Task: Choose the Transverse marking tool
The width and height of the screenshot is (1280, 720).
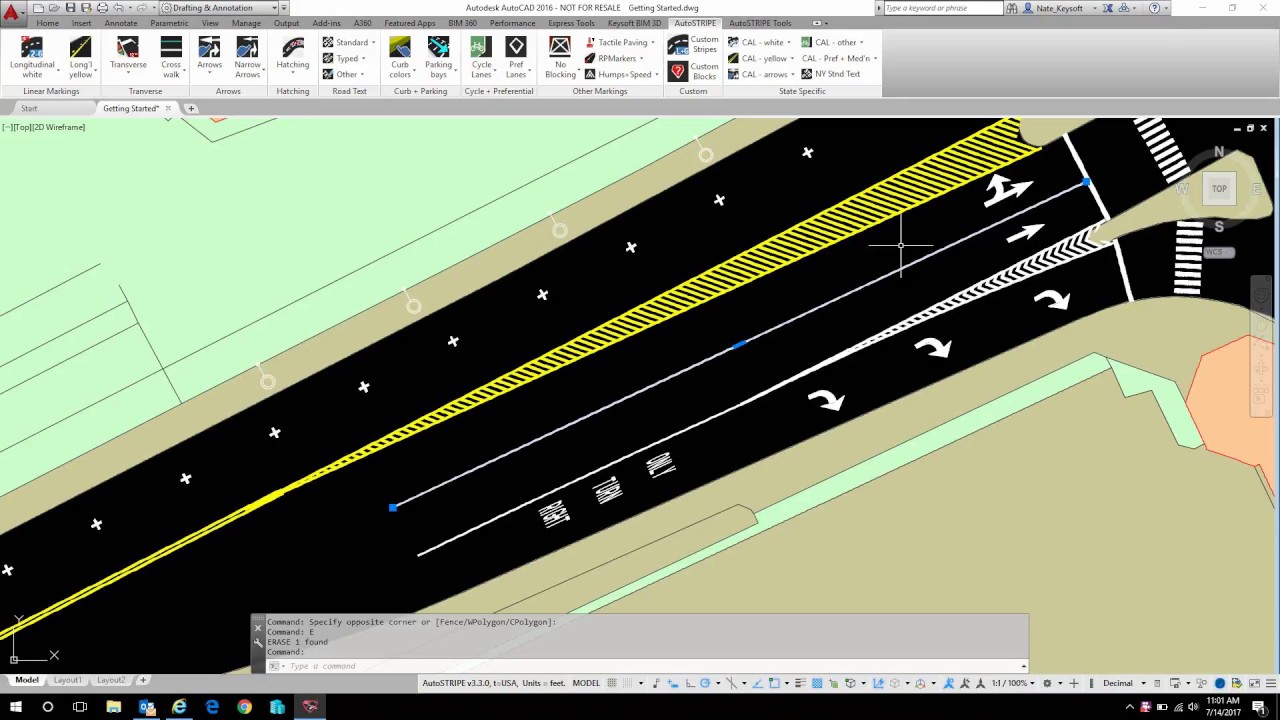Action: point(128,53)
